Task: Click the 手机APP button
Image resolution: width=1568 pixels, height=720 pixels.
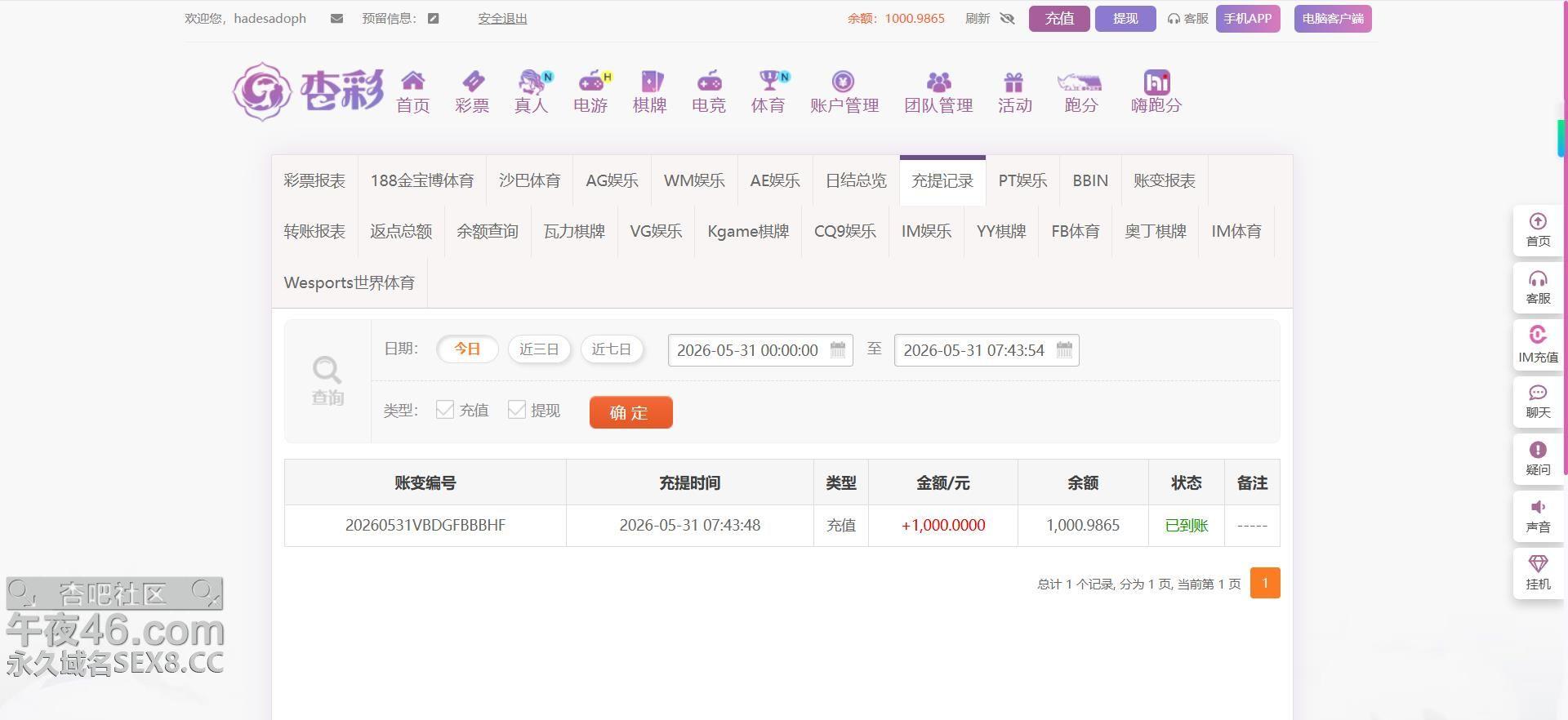Action: coord(1248,19)
